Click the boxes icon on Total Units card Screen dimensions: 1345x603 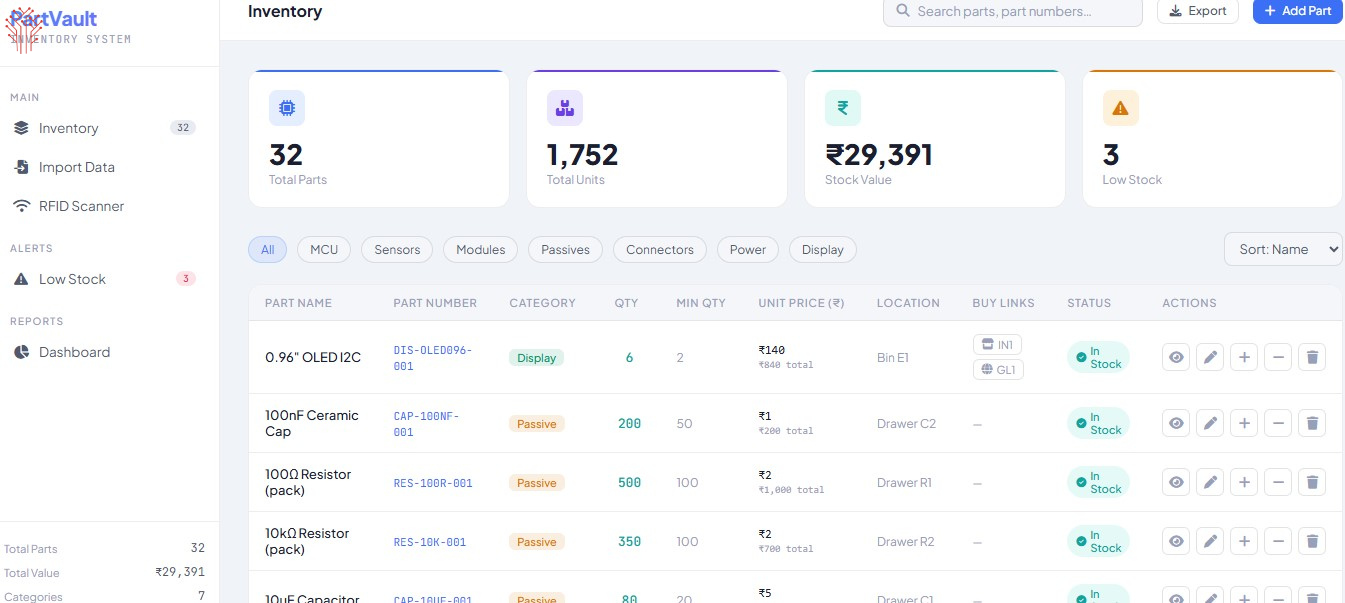click(565, 108)
